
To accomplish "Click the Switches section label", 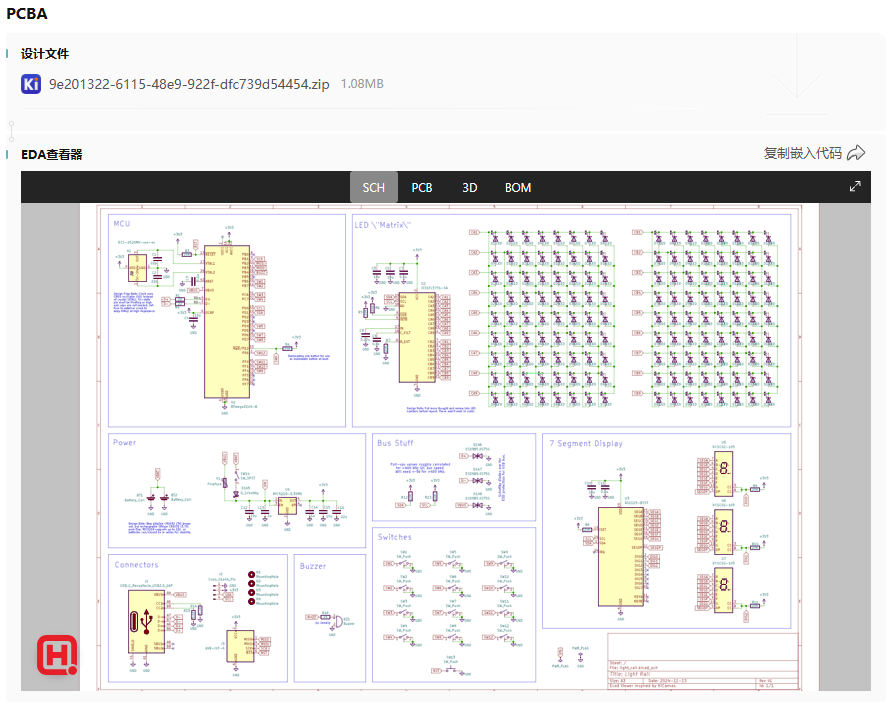I will point(395,537).
